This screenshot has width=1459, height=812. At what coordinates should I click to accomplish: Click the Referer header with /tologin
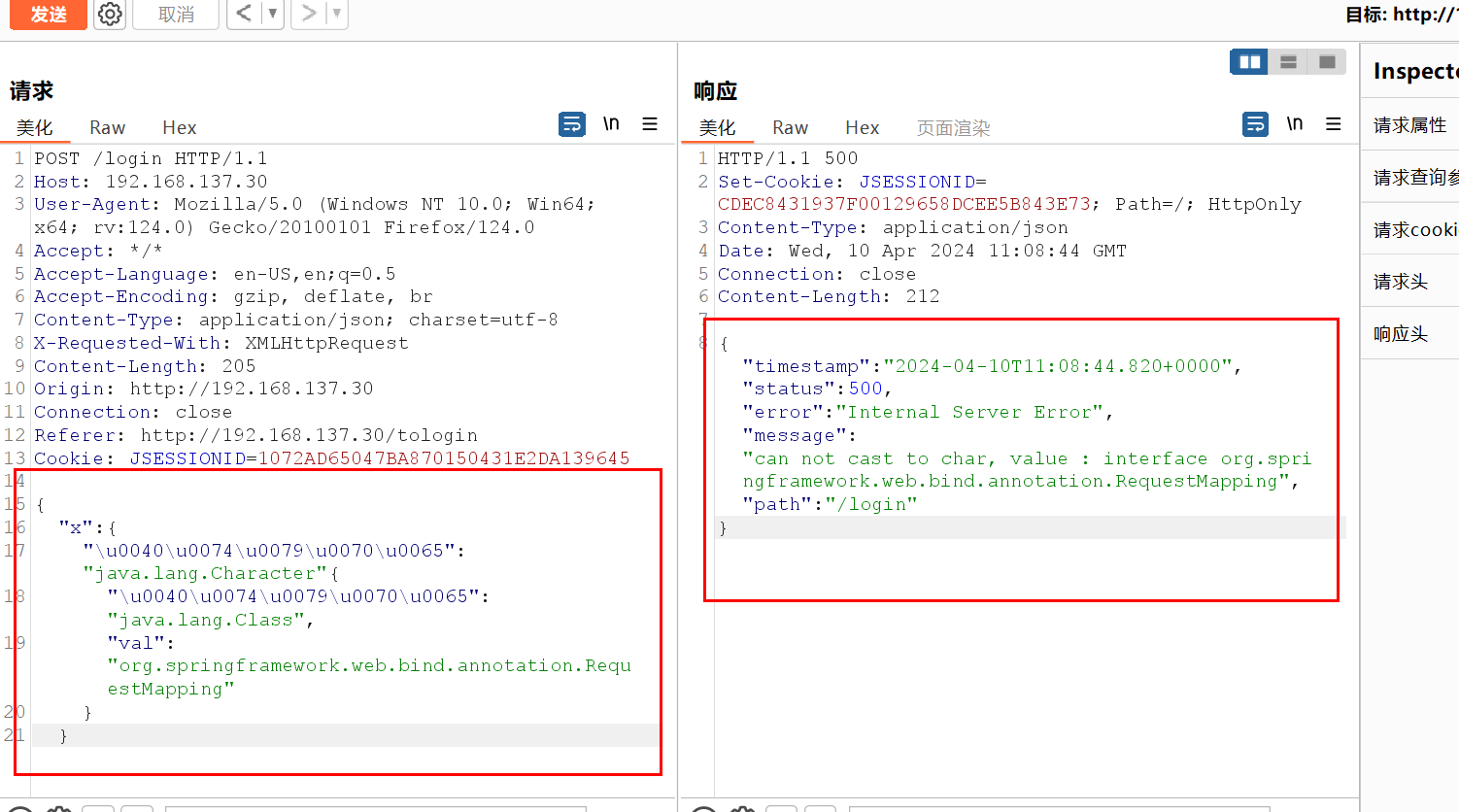click(255, 435)
